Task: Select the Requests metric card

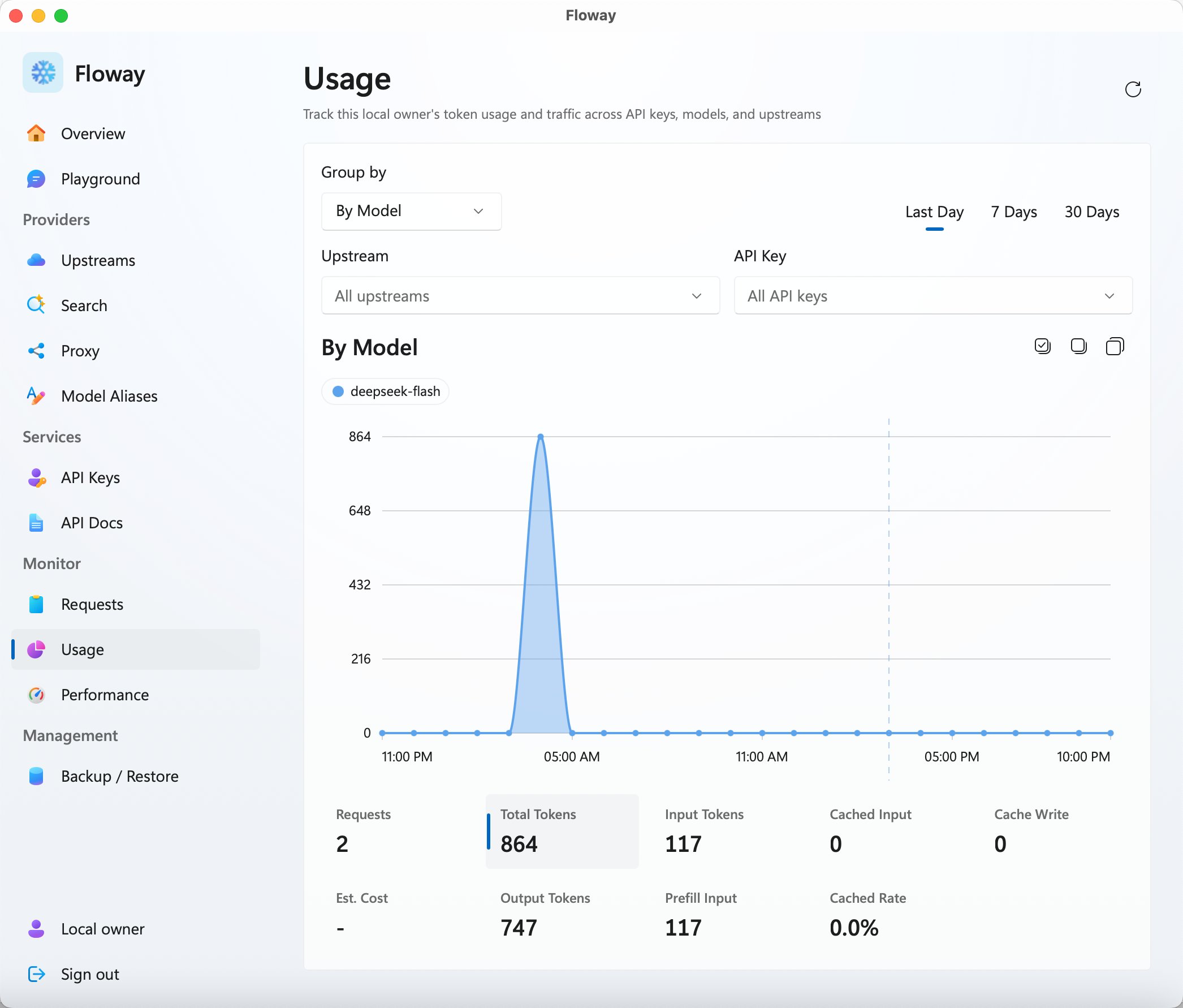Action: tap(398, 831)
